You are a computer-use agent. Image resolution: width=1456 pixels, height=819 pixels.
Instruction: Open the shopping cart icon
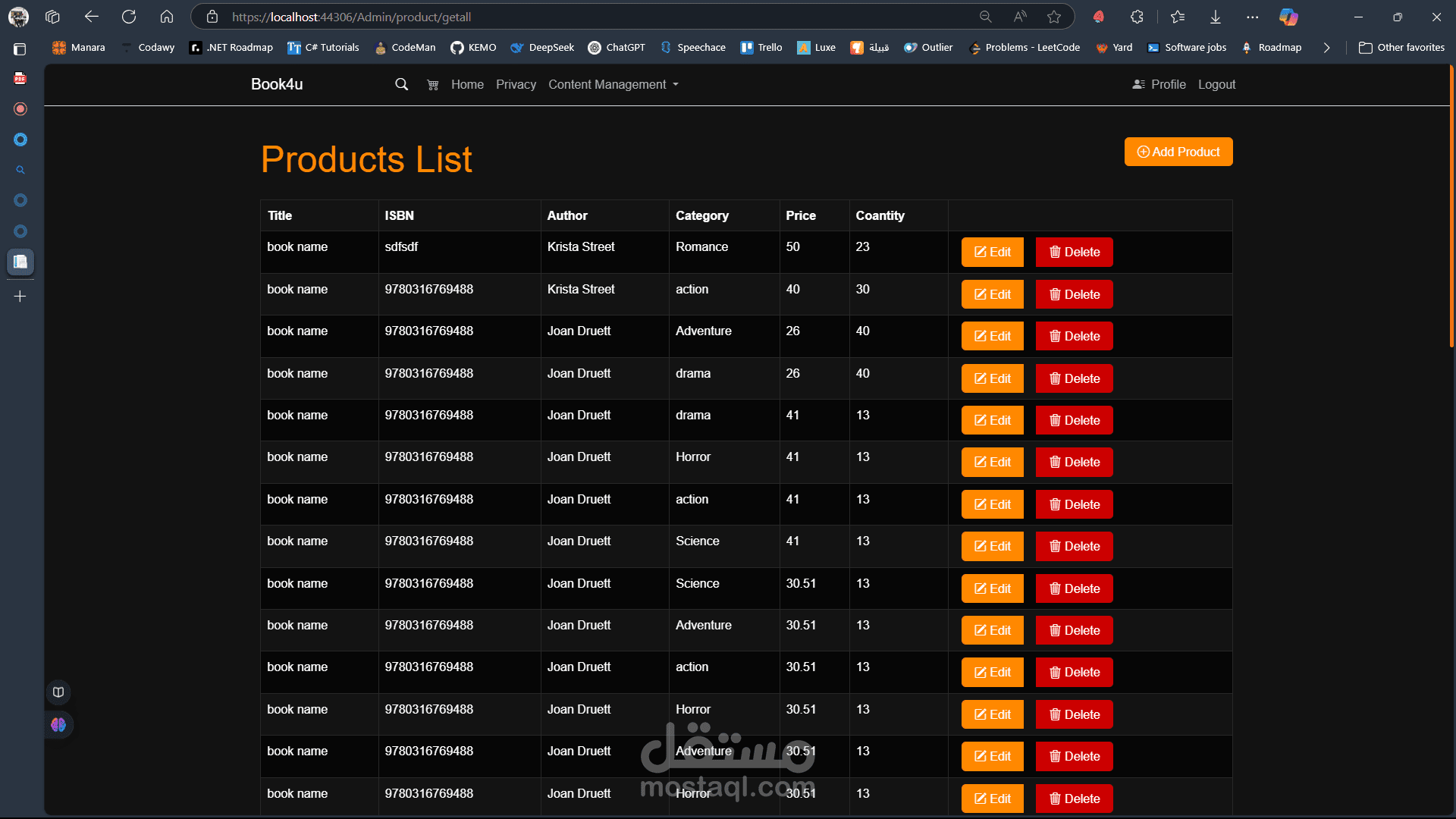(x=432, y=85)
